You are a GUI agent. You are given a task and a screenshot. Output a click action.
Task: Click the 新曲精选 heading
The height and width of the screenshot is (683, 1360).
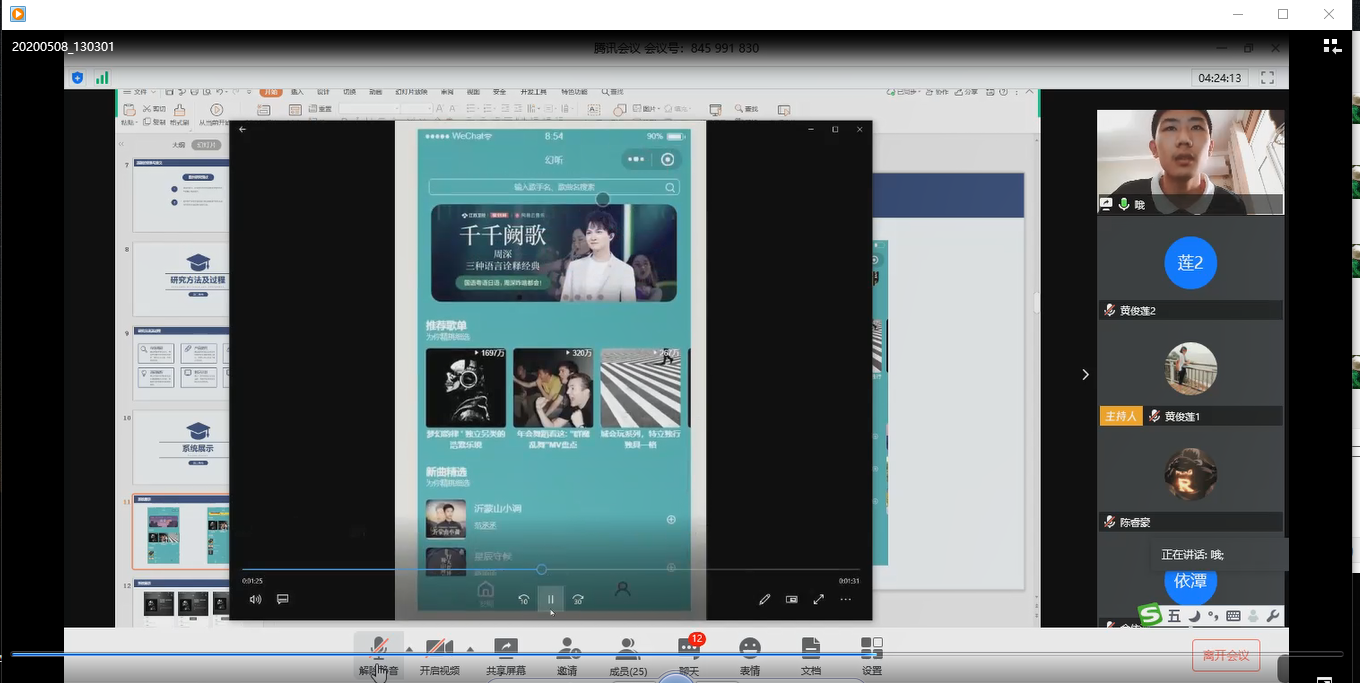(446, 471)
